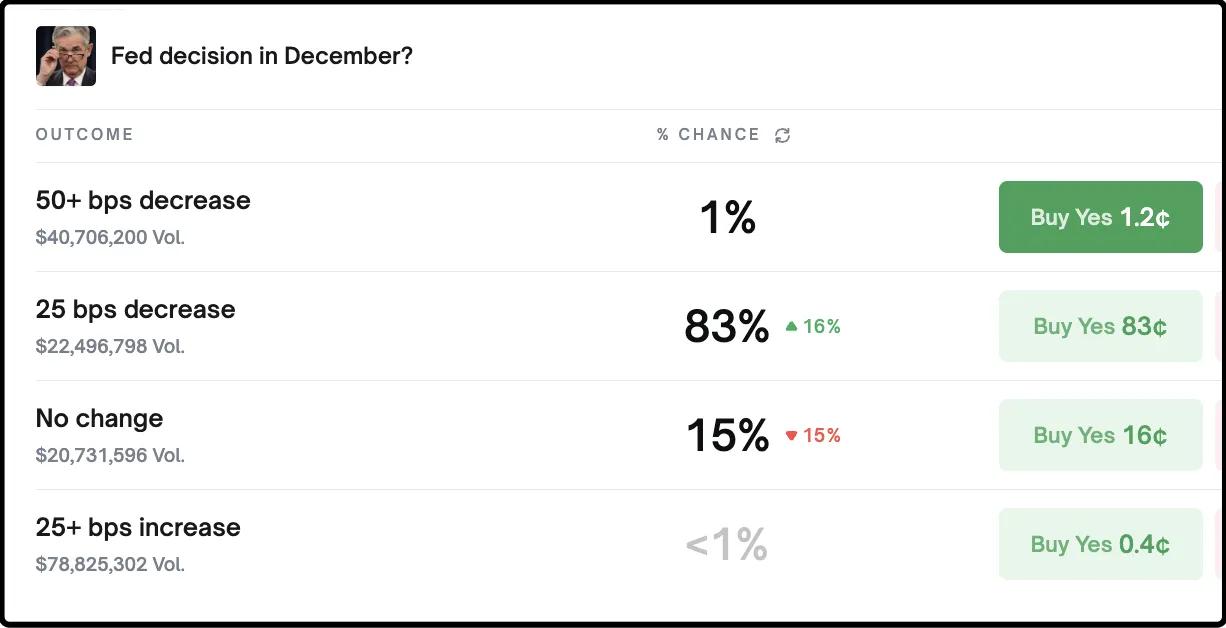This screenshot has width=1226, height=628.
Task: Click the red down arrow 15% indicator
Action: pos(812,435)
